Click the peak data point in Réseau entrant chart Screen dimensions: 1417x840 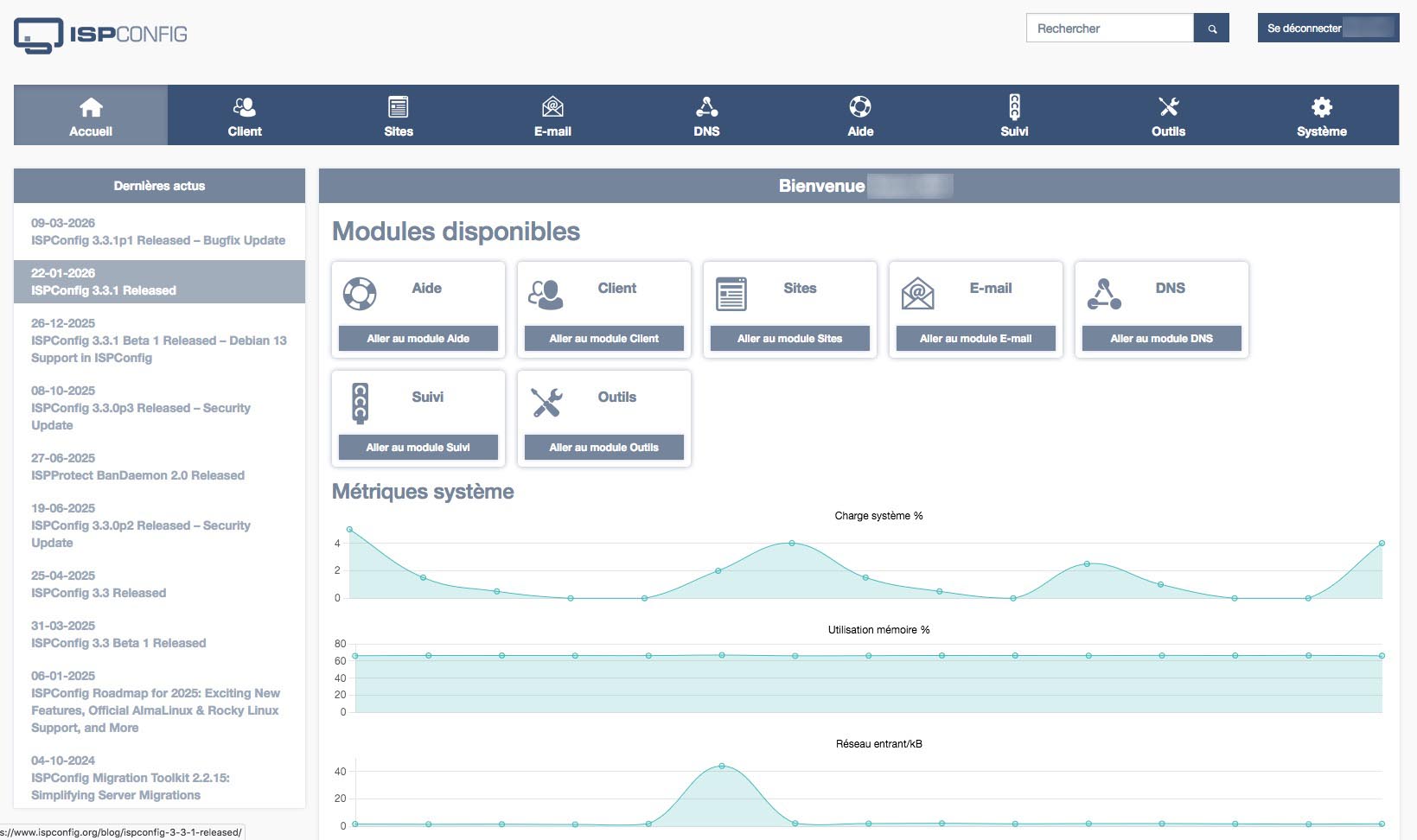(722, 766)
